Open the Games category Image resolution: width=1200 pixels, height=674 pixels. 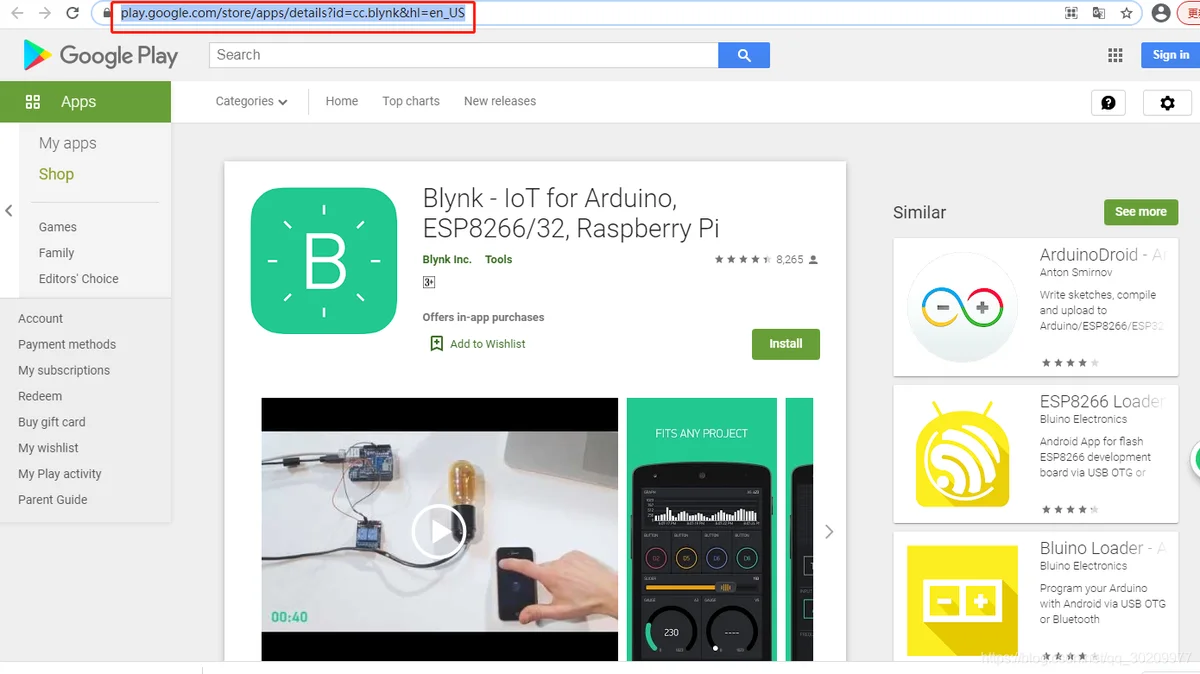[58, 227]
